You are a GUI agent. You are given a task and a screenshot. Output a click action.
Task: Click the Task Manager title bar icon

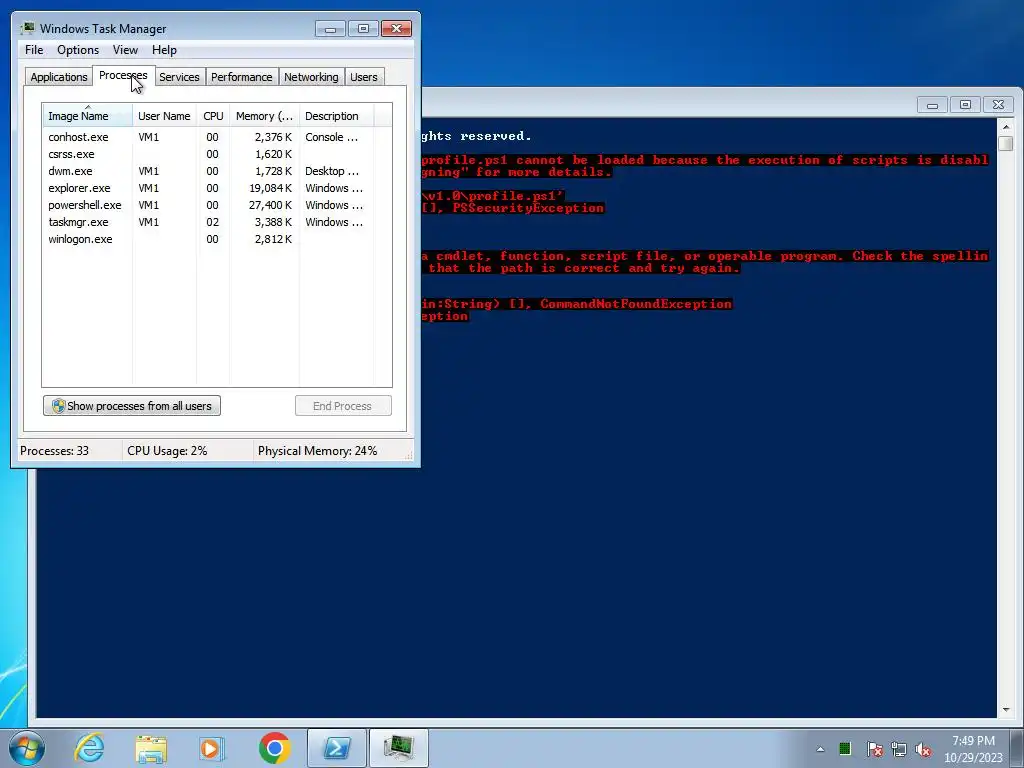(27, 28)
